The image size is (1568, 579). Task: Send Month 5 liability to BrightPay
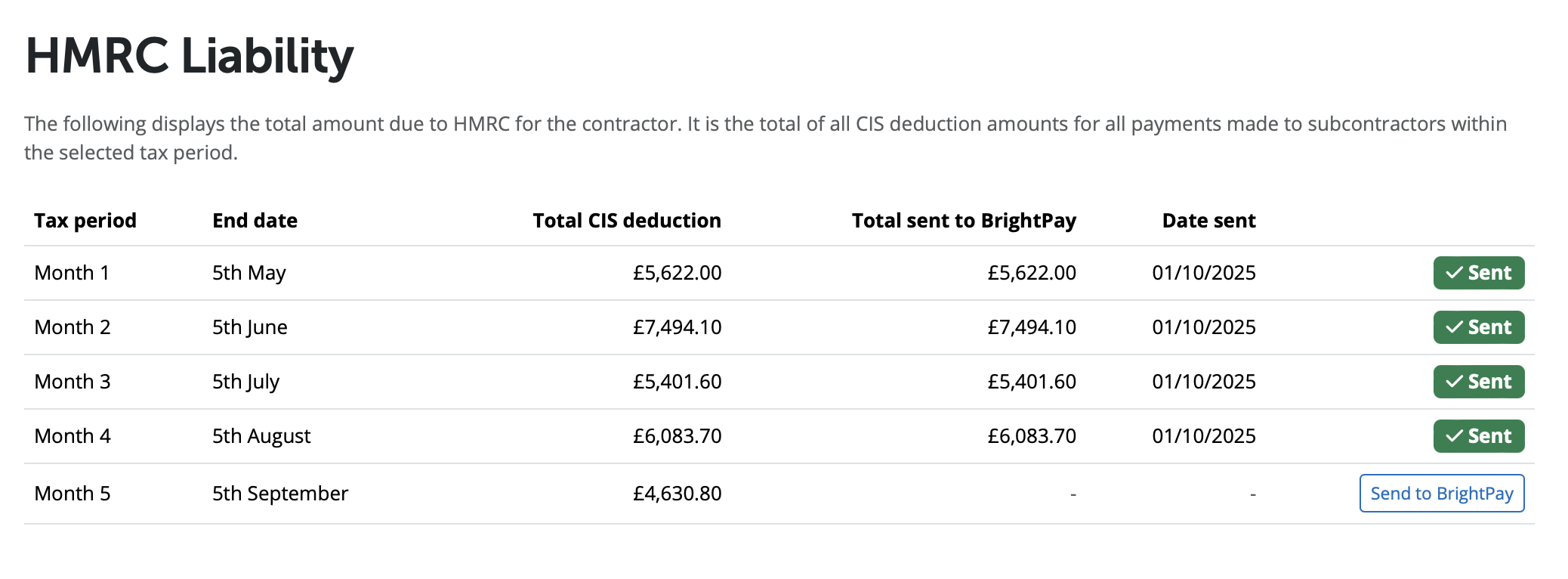1441,494
